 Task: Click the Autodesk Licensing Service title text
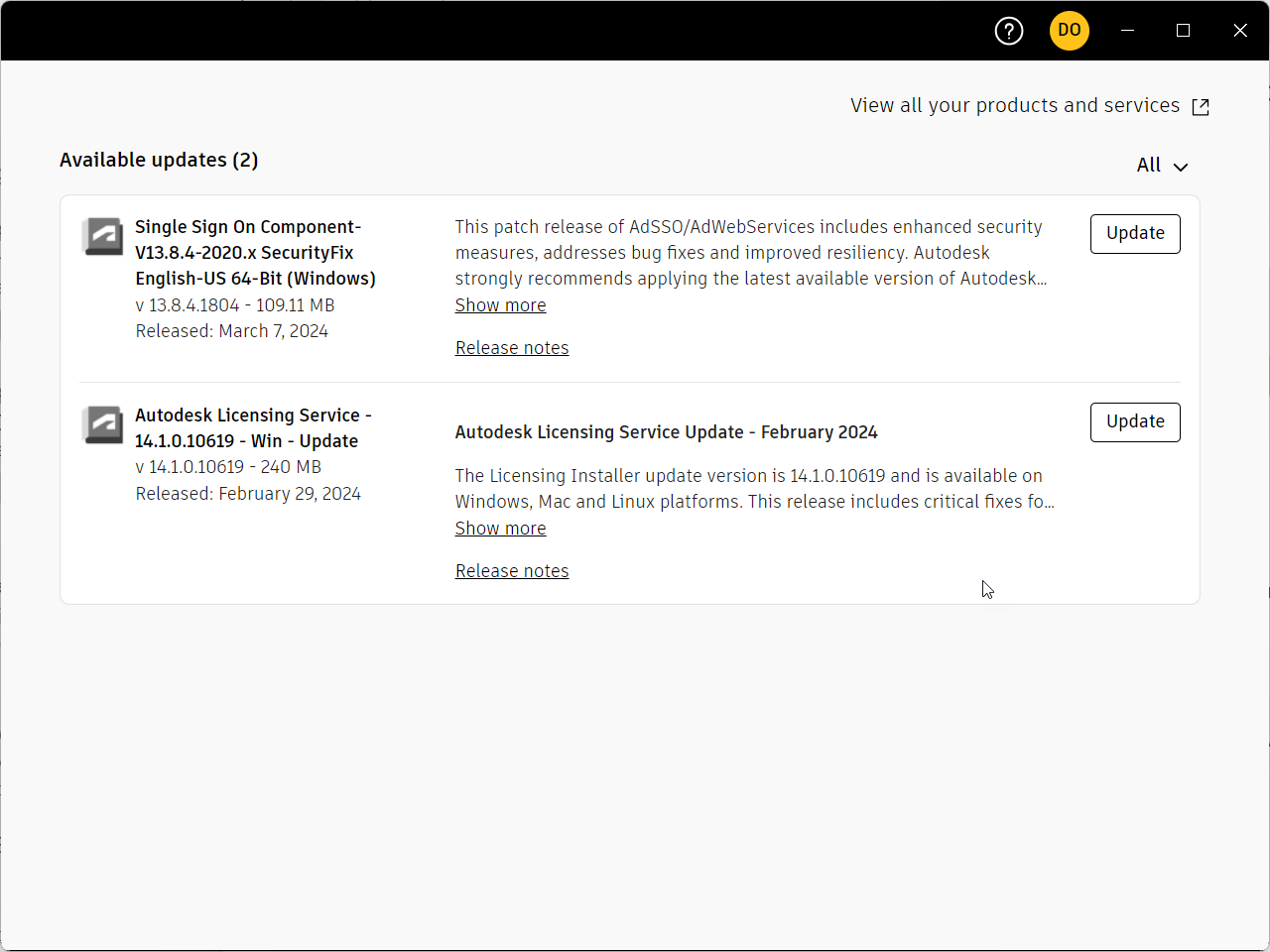click(253, 428)
